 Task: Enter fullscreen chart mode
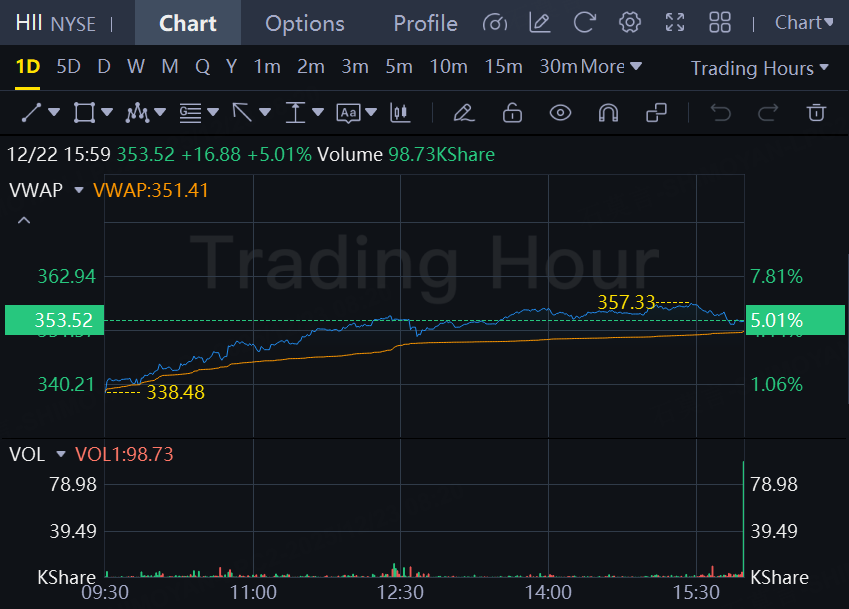[675, 23]
